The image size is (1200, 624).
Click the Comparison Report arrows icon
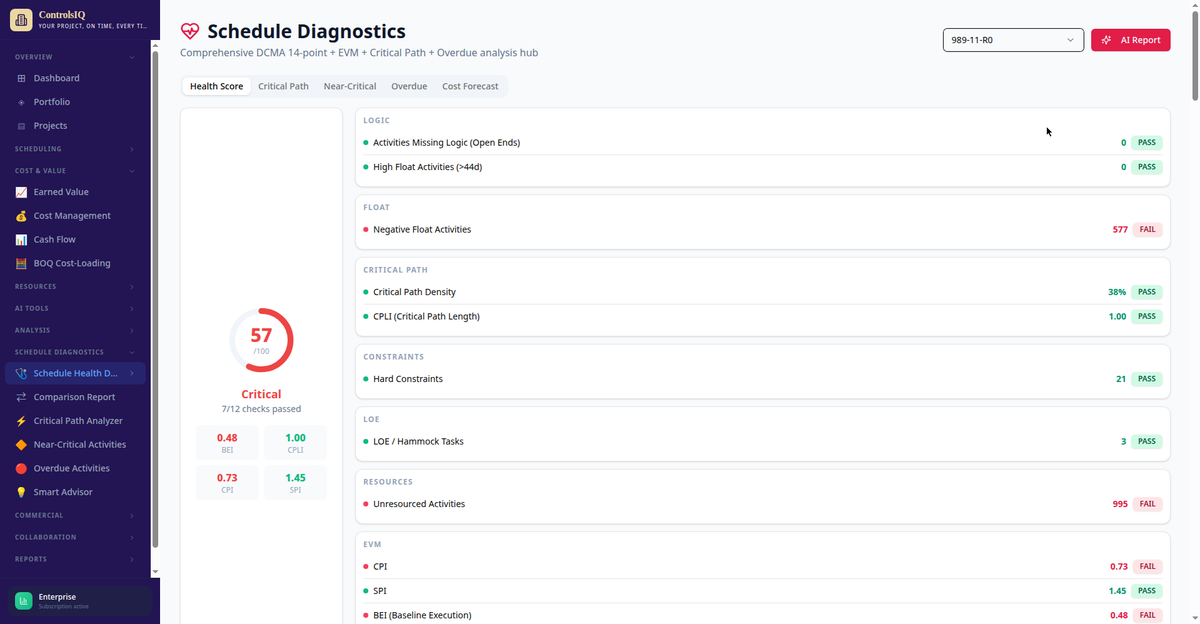[x=21, y=397]
